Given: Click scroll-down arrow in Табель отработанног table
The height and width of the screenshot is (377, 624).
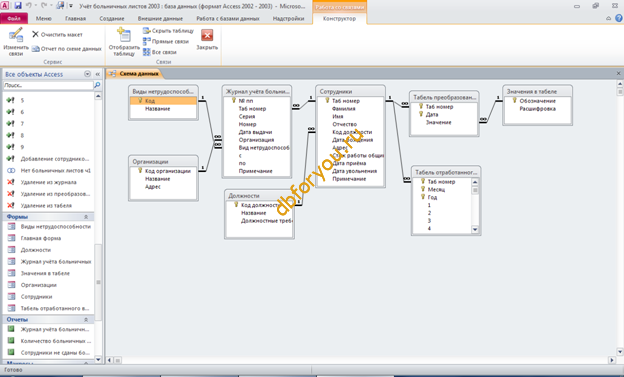Looking at the screenshot, I should tap(475, 230).
